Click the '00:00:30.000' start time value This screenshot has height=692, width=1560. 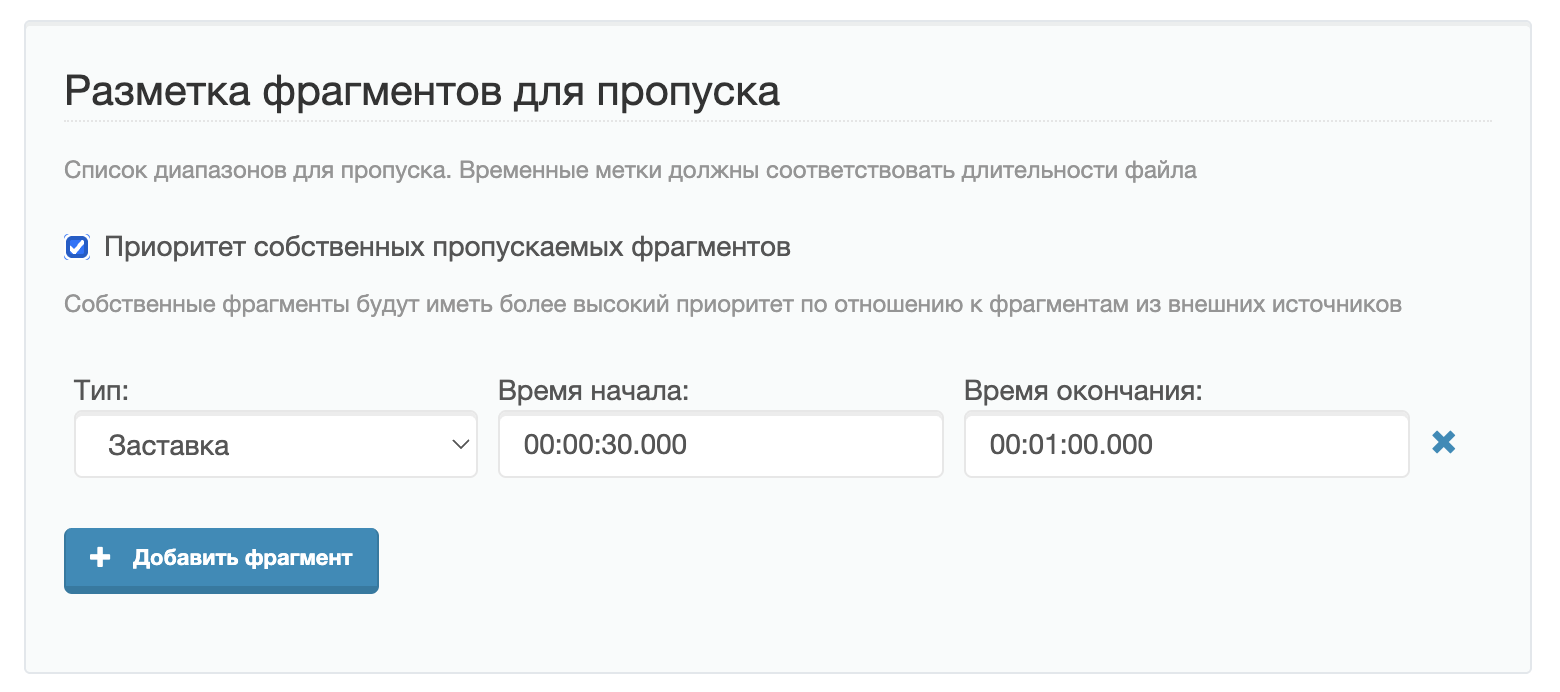(605, 445)
